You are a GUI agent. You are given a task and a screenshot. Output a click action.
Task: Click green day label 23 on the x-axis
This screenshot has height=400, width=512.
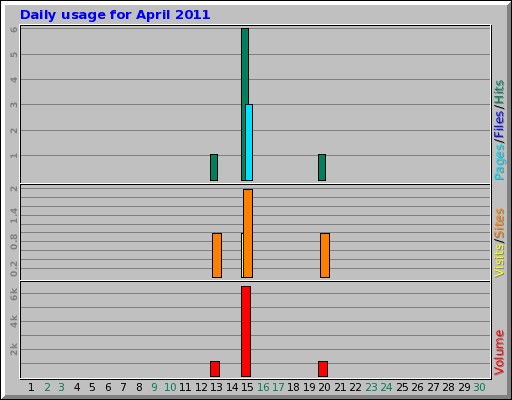tap(371, 387)
